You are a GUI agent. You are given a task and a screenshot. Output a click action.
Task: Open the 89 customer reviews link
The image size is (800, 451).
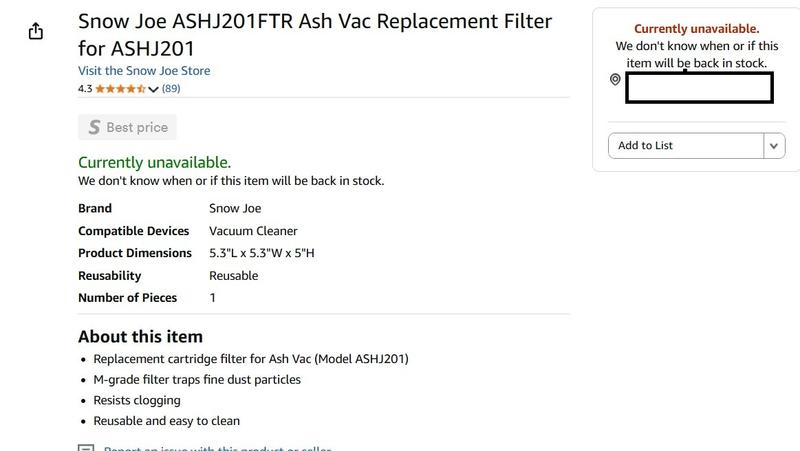coord(171,89)
